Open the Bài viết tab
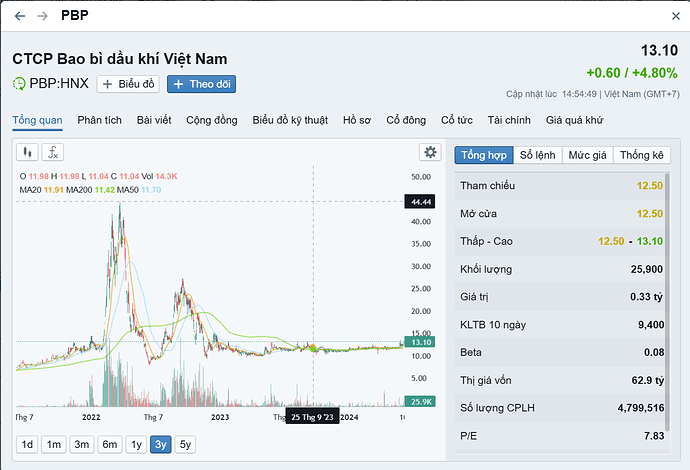The height and width of the screenshot is (470, 690). (x=154, y=120)
